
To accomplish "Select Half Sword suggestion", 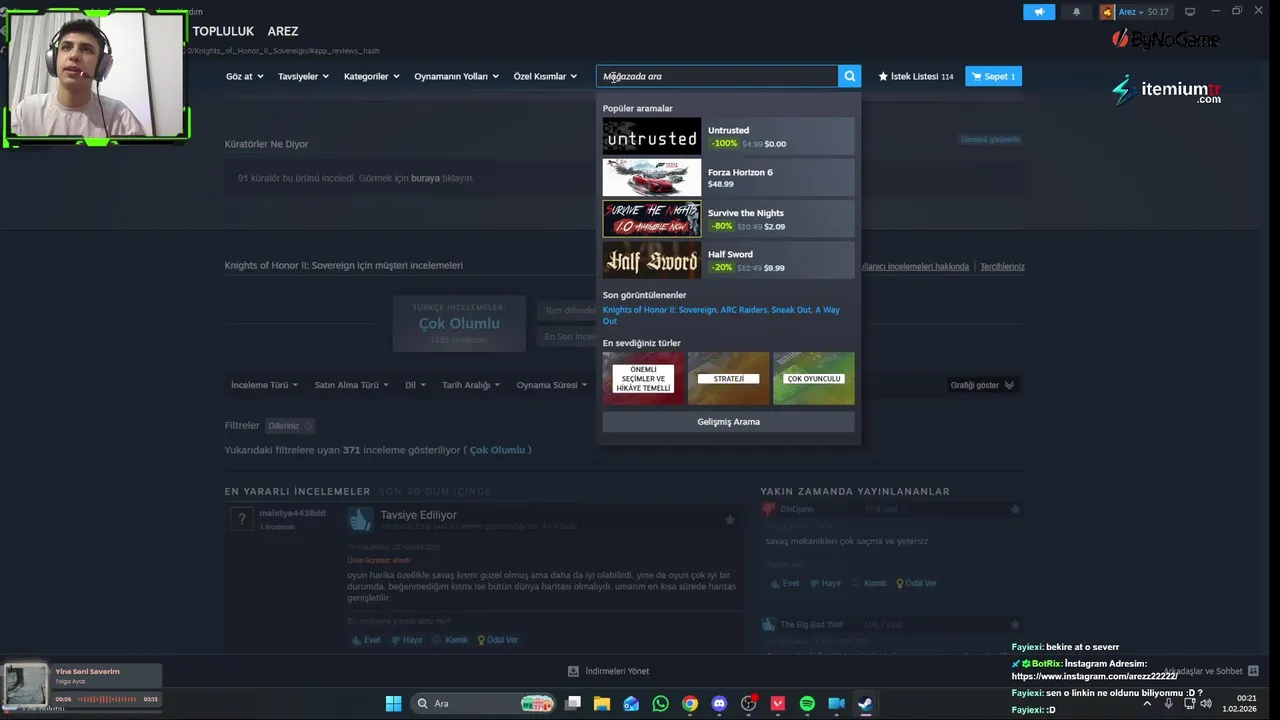I will (x=728, y=259).
